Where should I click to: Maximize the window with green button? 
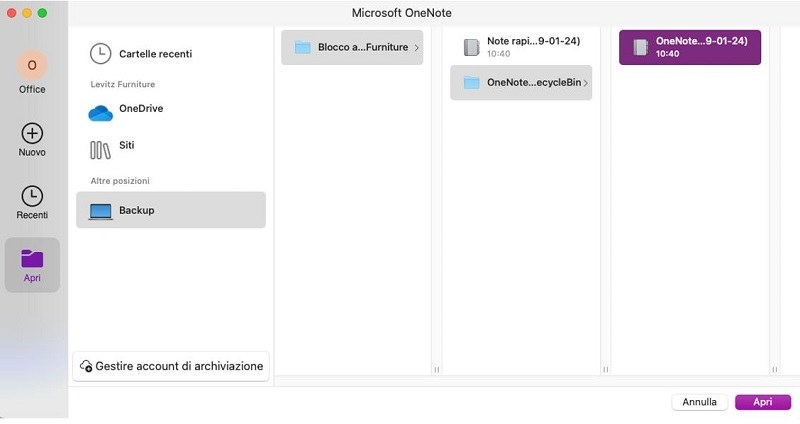coord(42,13)
